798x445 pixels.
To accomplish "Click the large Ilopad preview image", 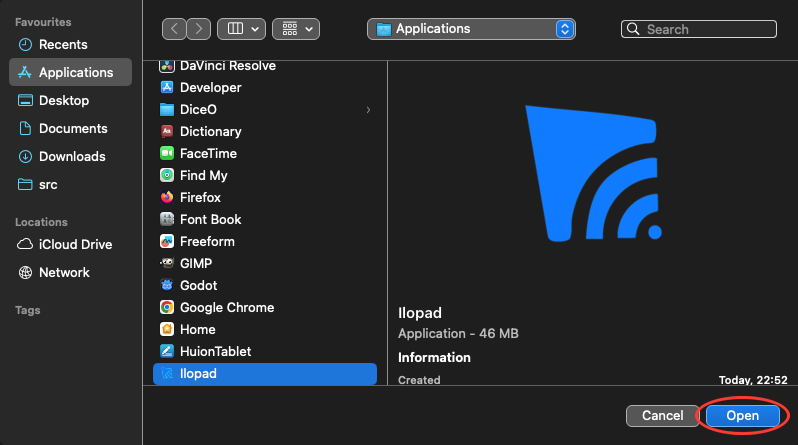I will click(x=593, y=173).
